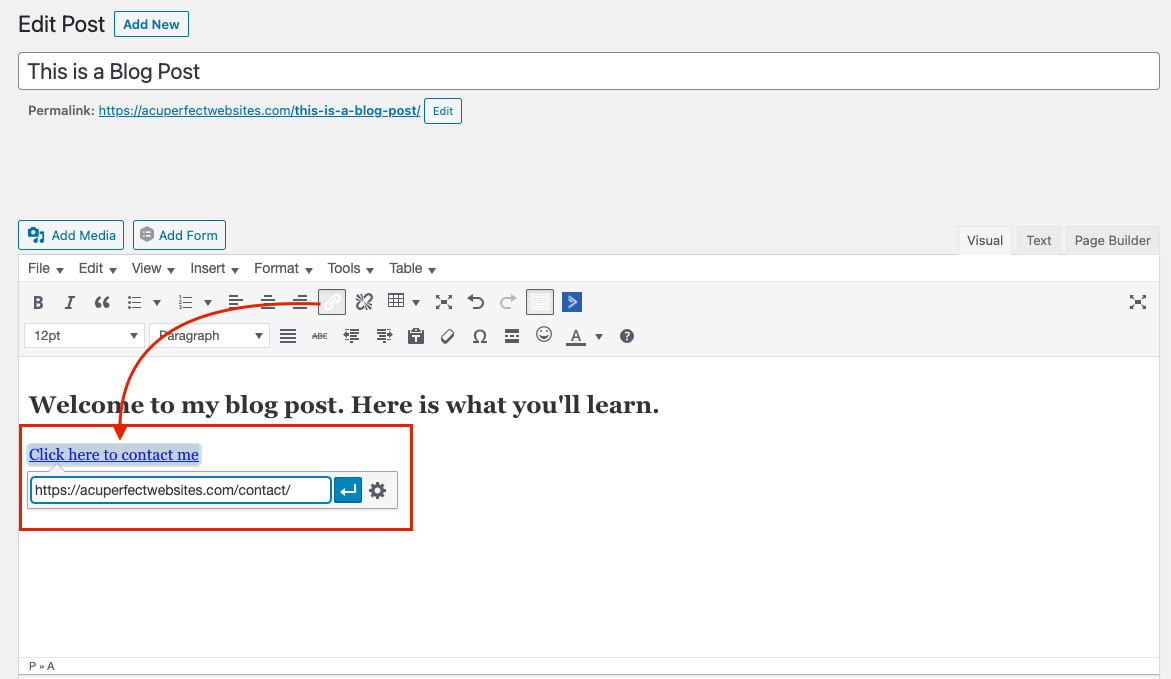Click the Help question mark icon
Image resolution: width=1171 pixels, height=679 pixels.
626,336
